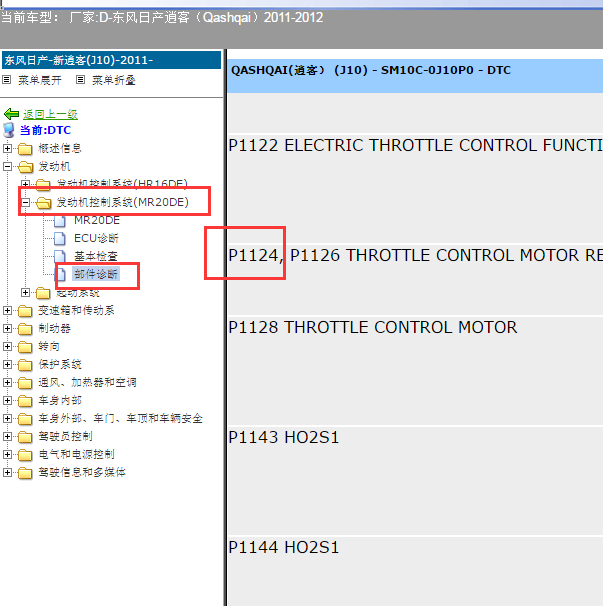The height and width of the screenshot is (606, 603).
Task: Expand the 概述信息 tree node
Action: [7, 148]
